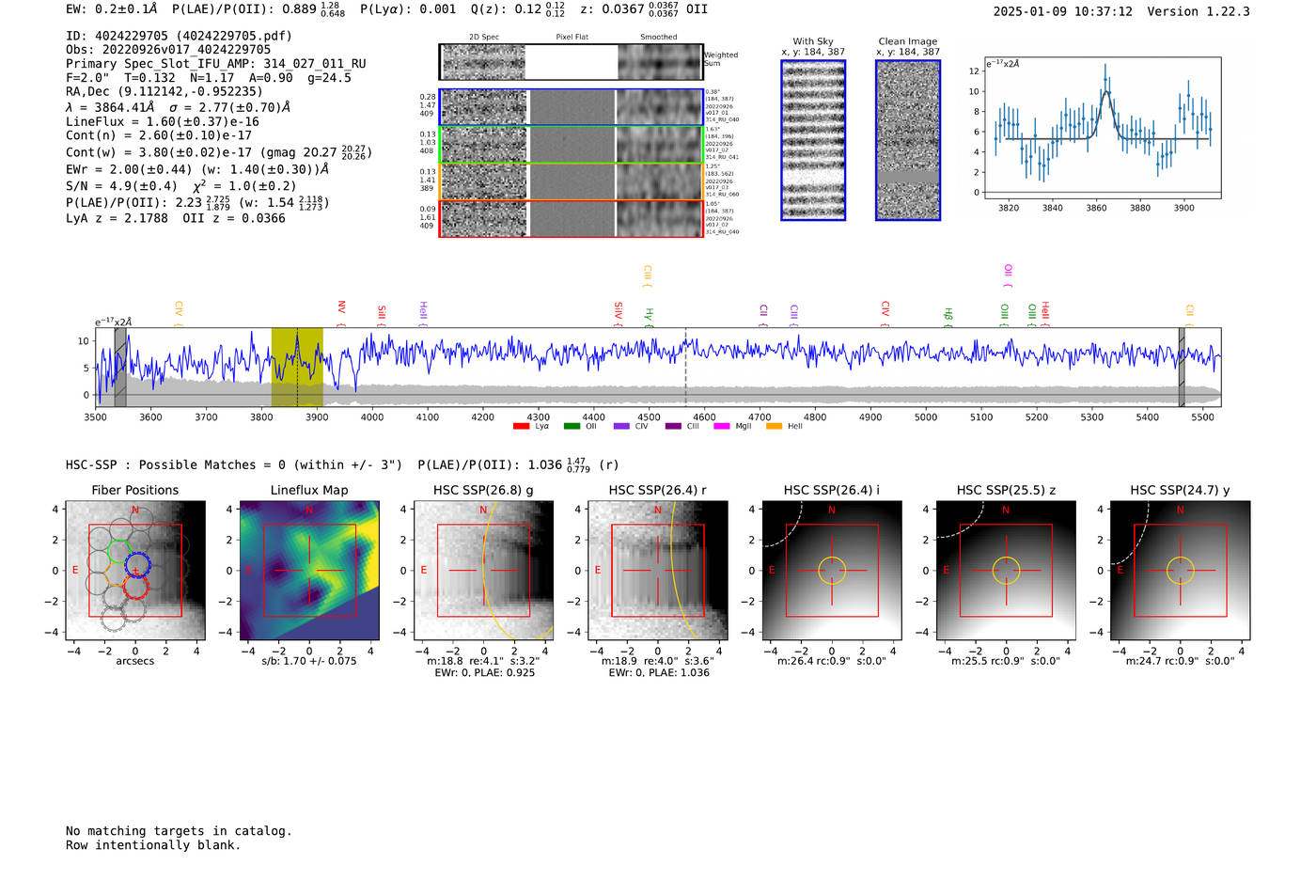Select the blue-bordered fiber cutout row
This screenshot has height=896, width=1316.
[x=572, y=107]
